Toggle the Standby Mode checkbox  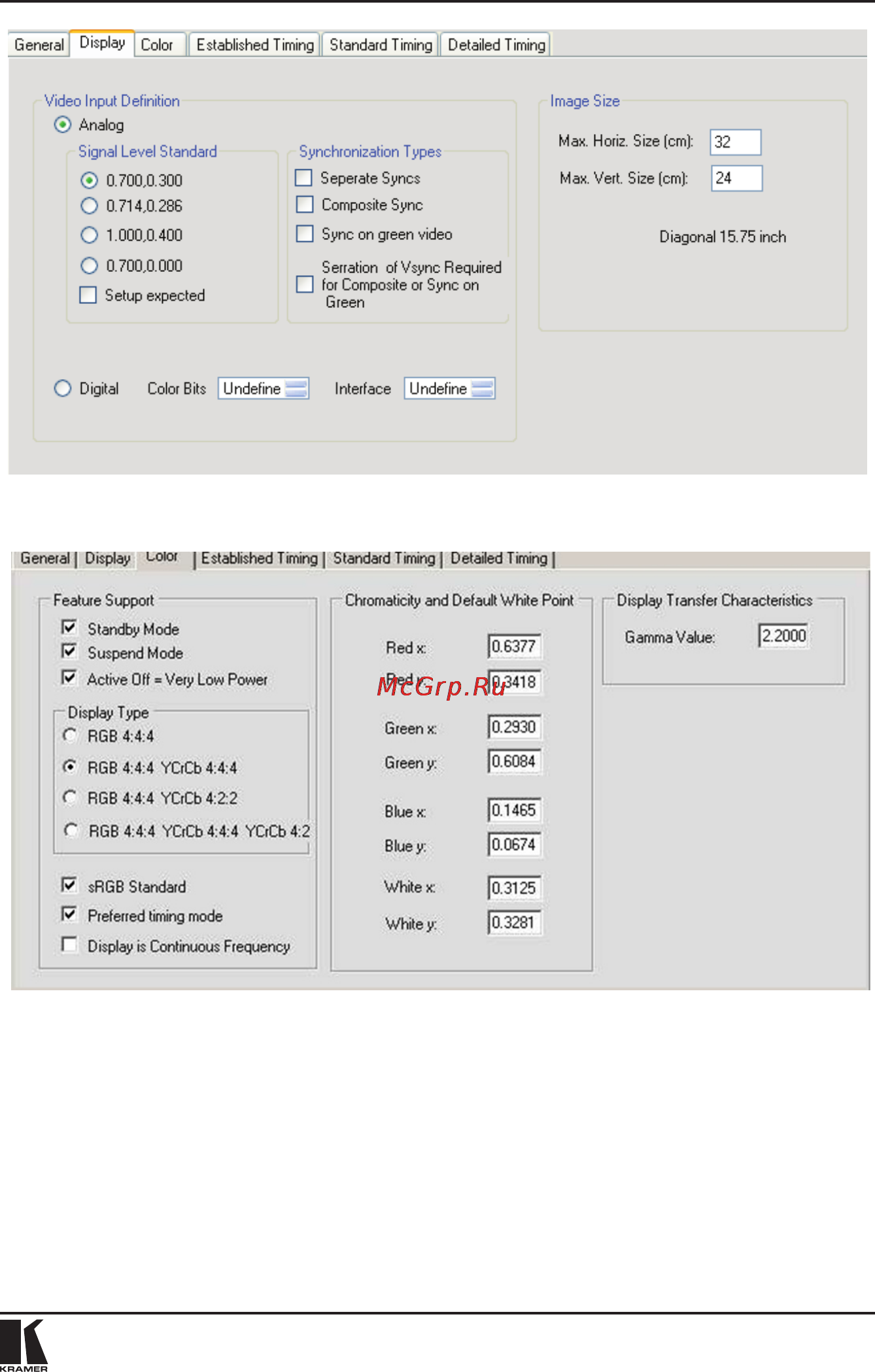[69, 627]
